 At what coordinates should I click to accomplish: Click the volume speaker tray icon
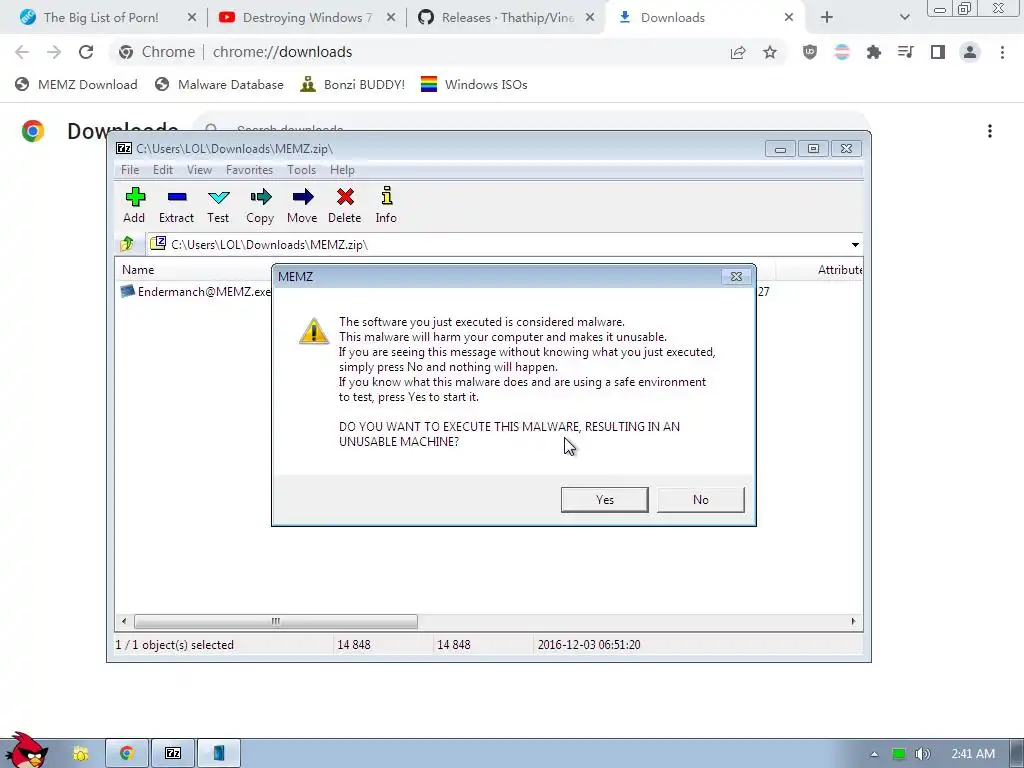pos(923,754)
